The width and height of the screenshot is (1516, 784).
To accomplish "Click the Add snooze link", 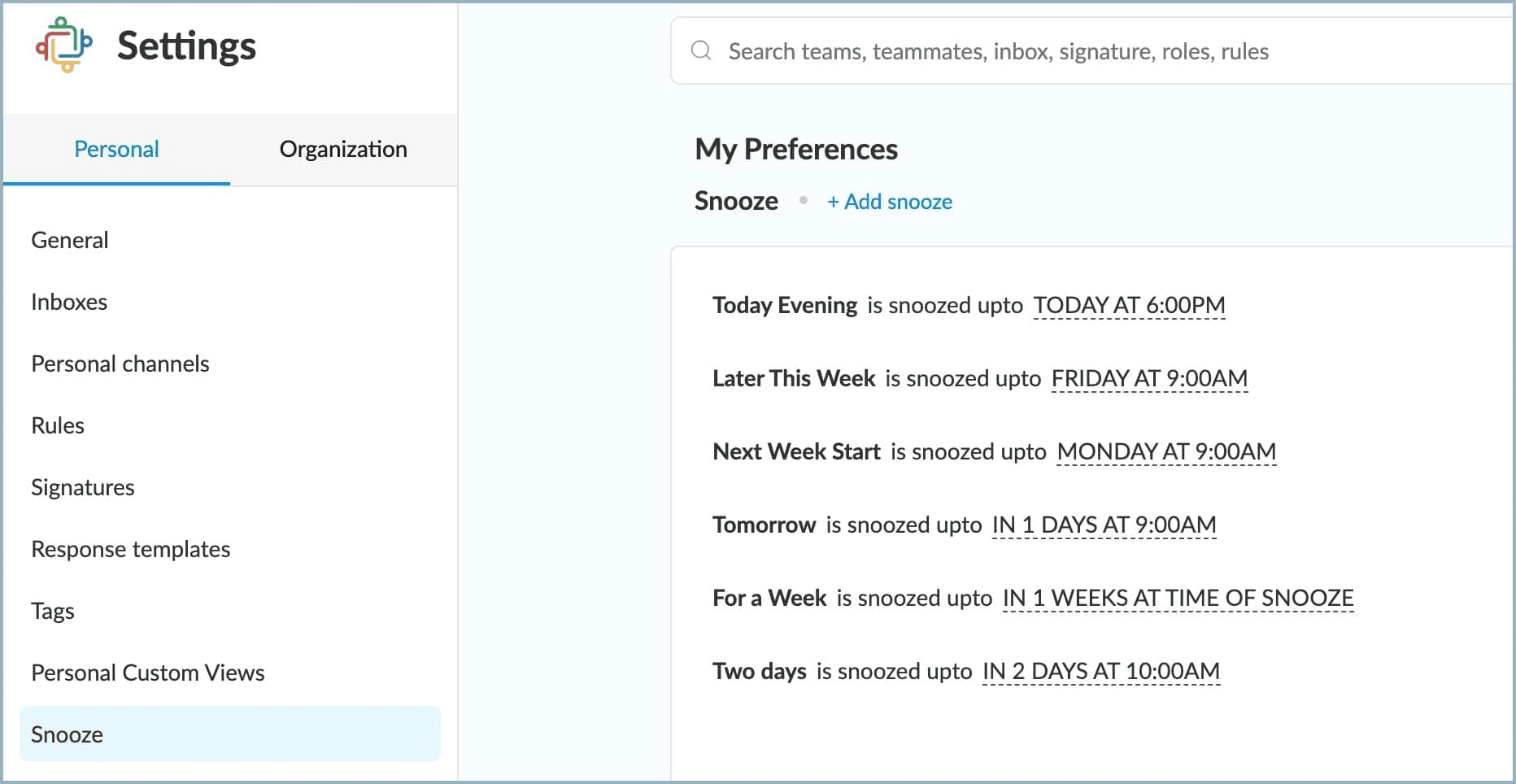I will coord(890,202).
